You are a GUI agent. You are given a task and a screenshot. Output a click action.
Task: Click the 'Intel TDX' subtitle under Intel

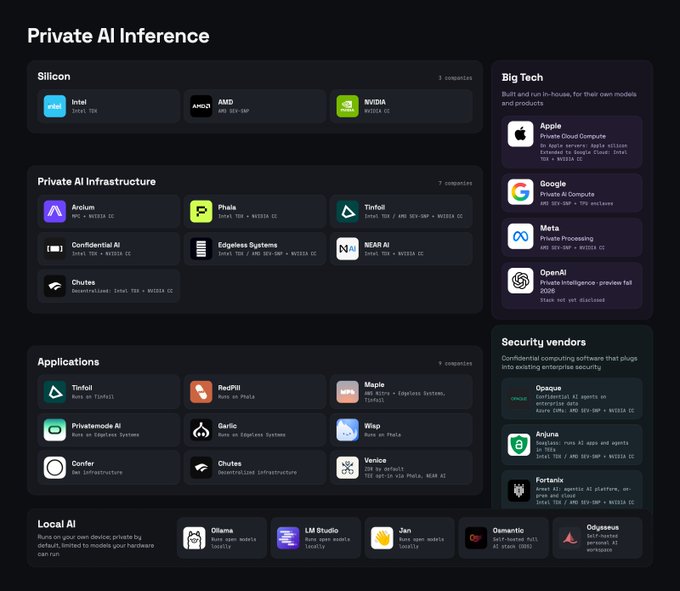[84, 111]
